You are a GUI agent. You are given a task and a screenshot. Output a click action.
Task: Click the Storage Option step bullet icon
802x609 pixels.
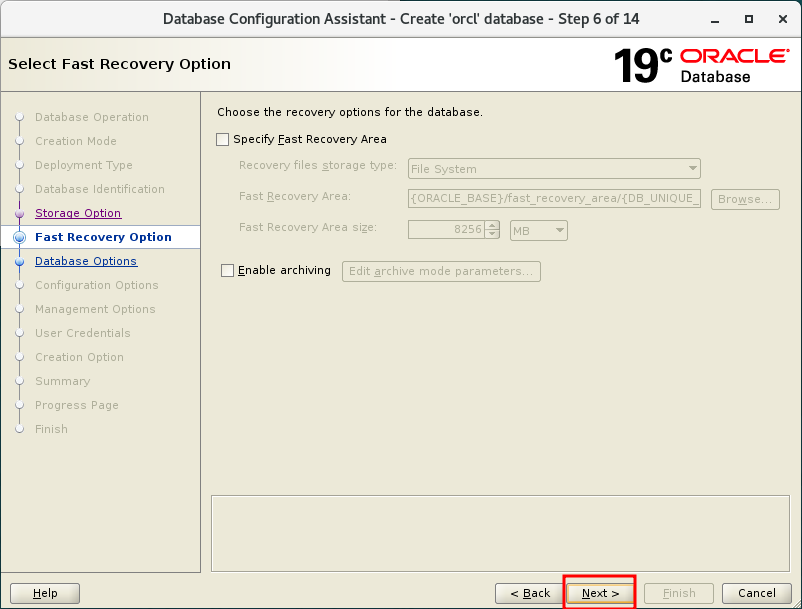pyautogui.click(x=19, y=213)
